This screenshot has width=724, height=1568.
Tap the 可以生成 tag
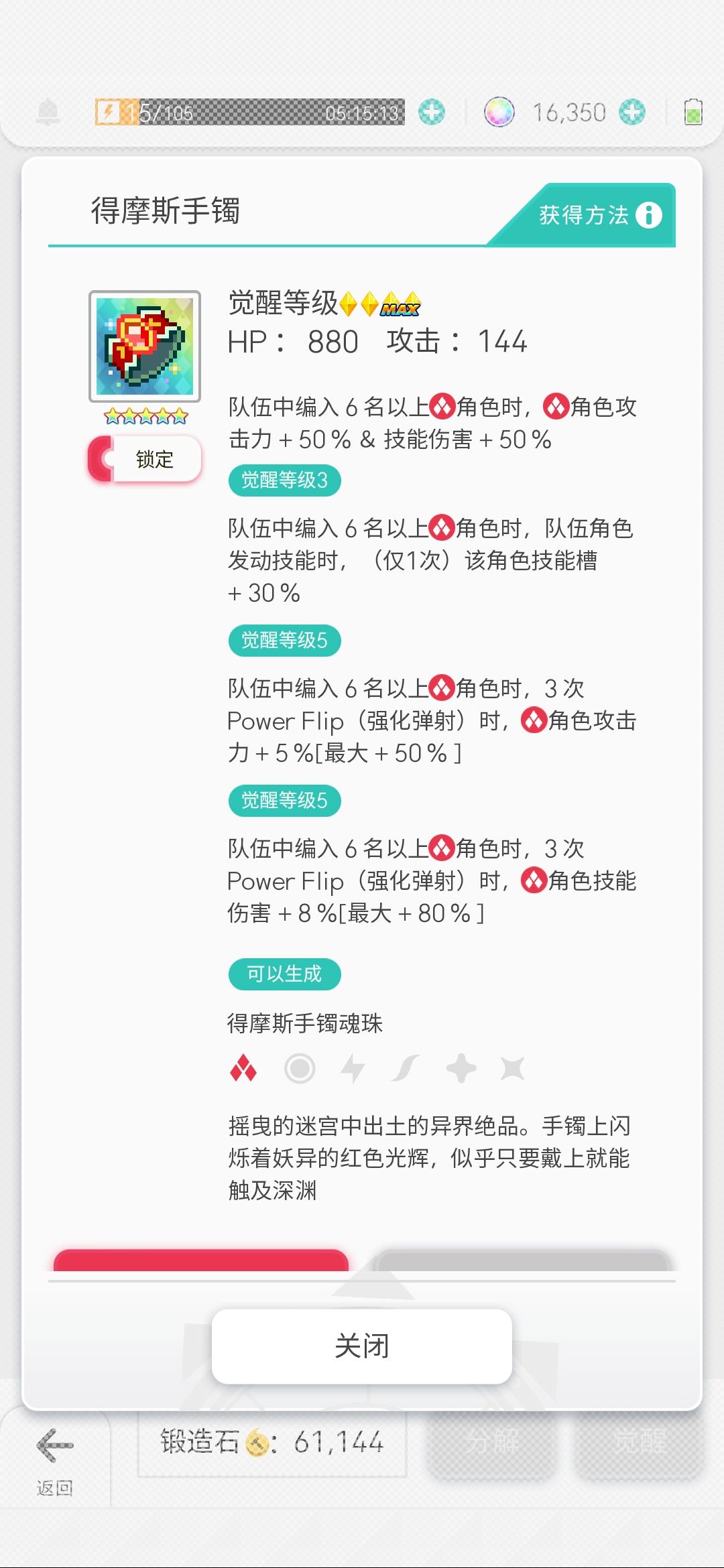pyautogui.click(x=284, y=974)
